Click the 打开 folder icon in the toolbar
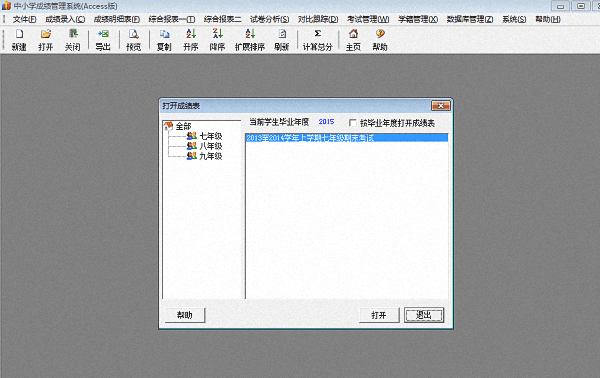This screenshot has width=600, height=378. (x=46, y=39)
